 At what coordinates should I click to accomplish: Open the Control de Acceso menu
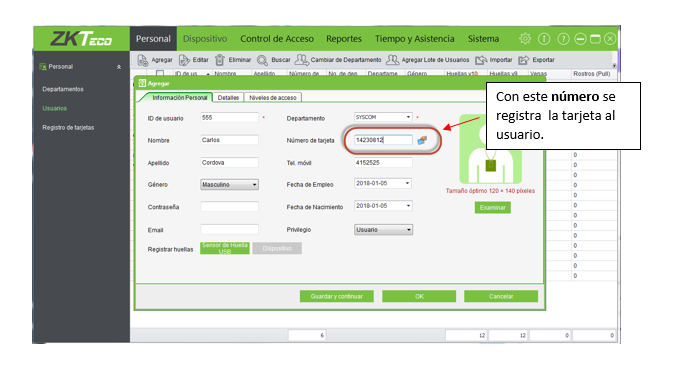point(277,39)
